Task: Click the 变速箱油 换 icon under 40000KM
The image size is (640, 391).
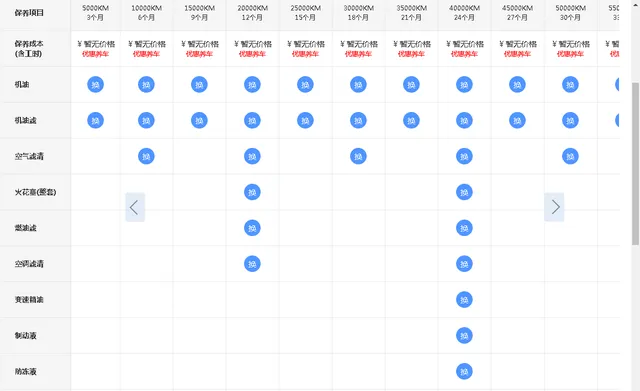Action: (464, 300)
